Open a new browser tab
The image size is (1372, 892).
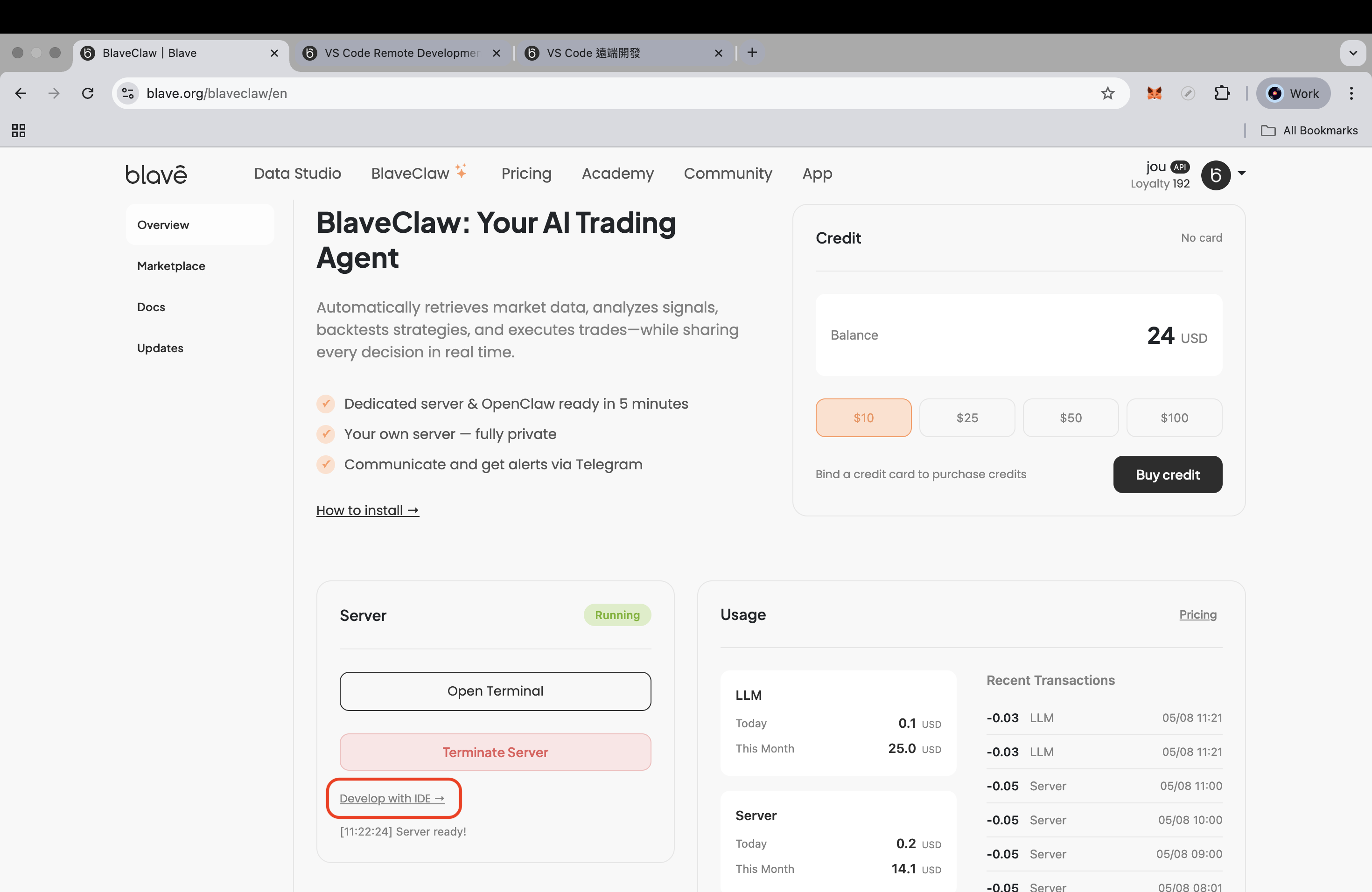752,53
